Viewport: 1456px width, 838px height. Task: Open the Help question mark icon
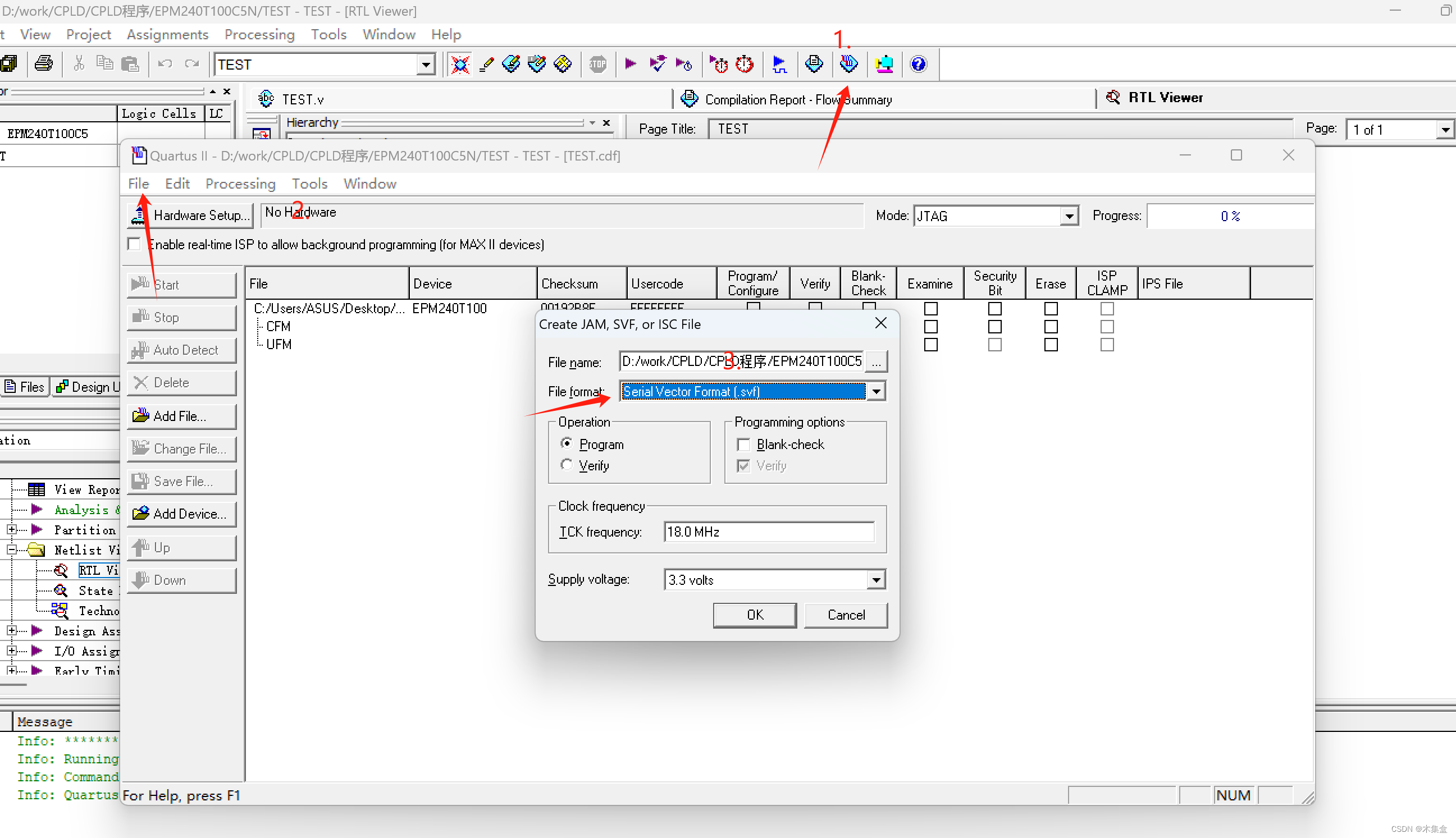pos(918,64)
